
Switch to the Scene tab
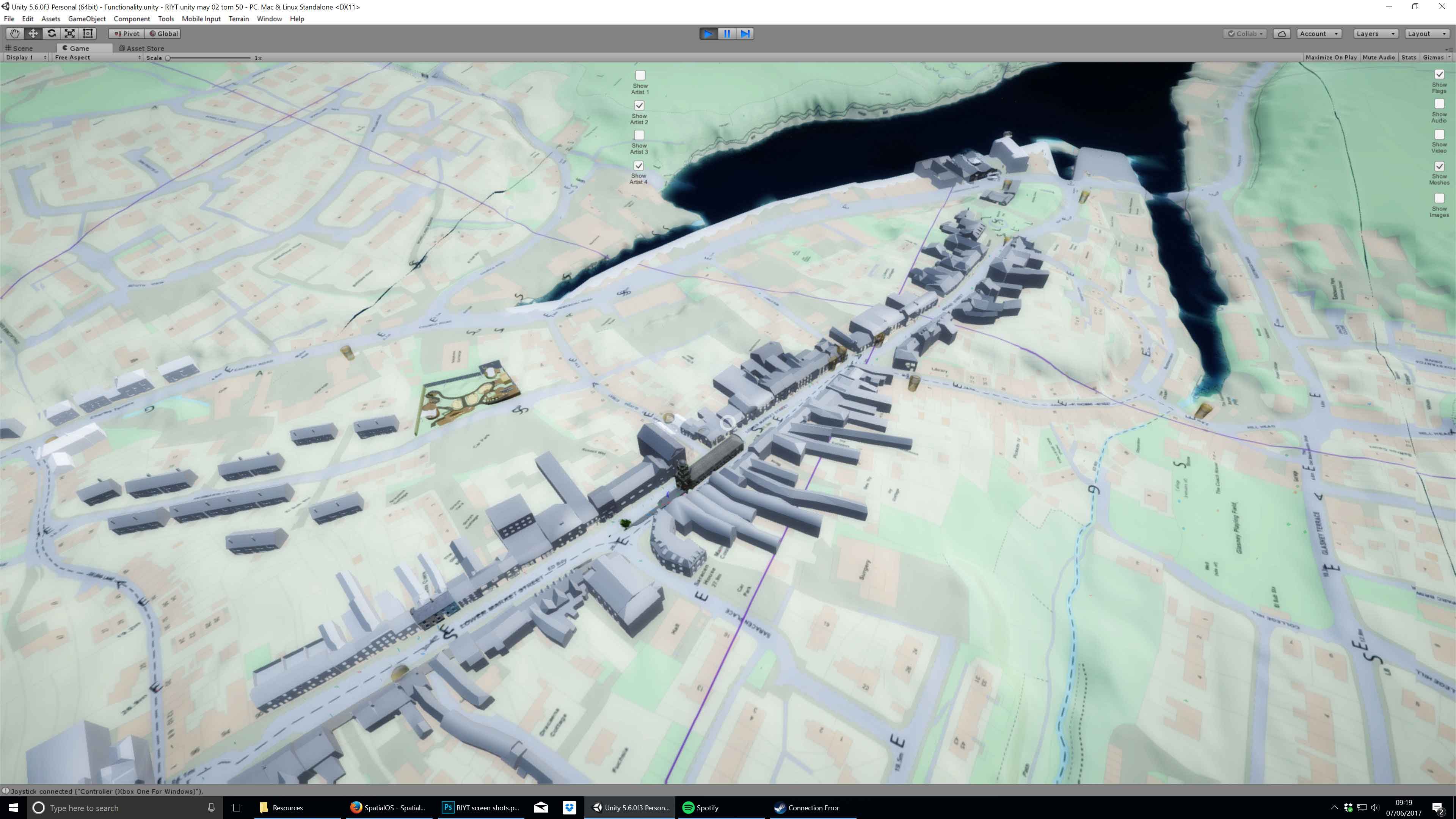pos(23,48)
